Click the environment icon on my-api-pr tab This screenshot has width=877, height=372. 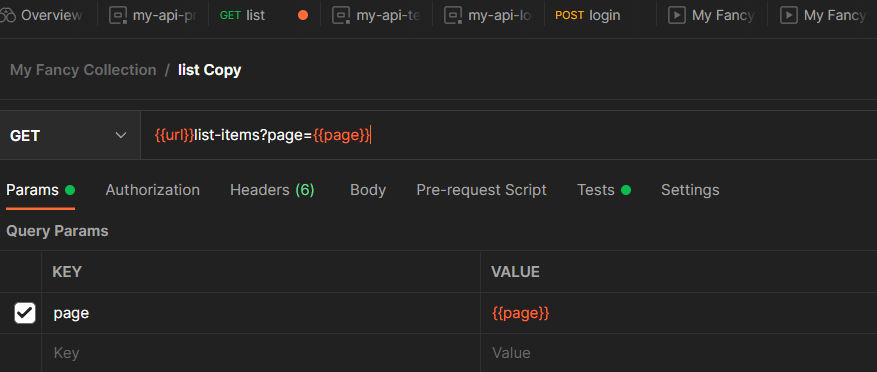(x=118, y=16)
